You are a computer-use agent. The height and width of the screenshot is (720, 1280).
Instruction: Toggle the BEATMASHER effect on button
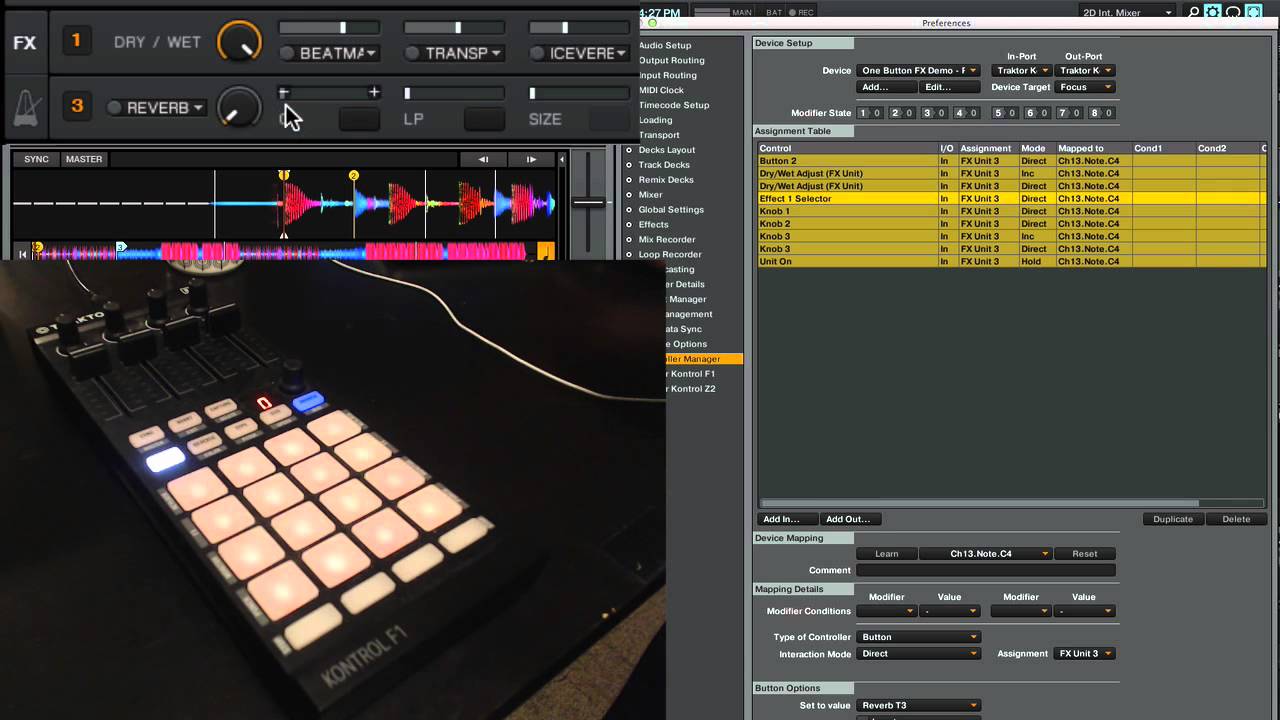click(x=287, y=53)
